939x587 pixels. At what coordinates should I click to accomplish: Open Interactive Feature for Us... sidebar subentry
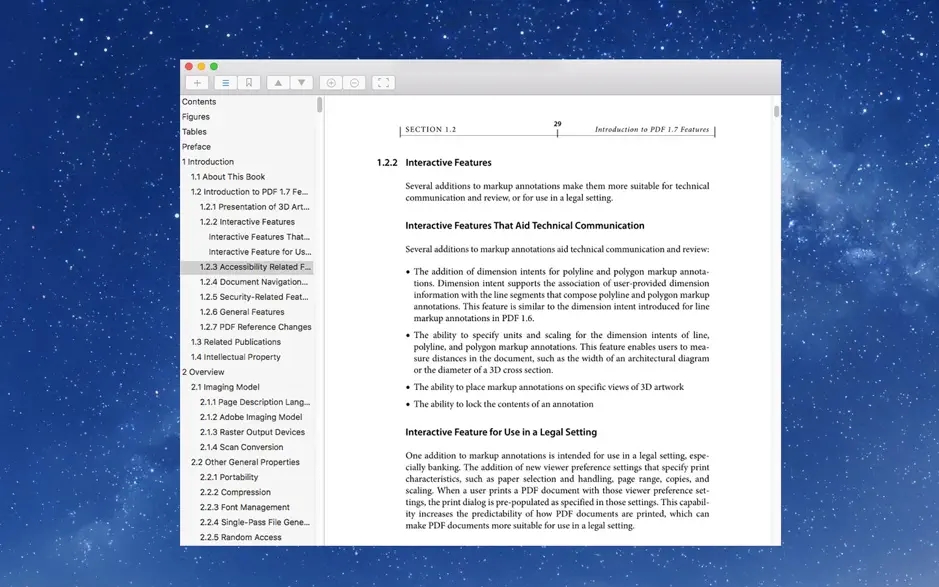260,252
